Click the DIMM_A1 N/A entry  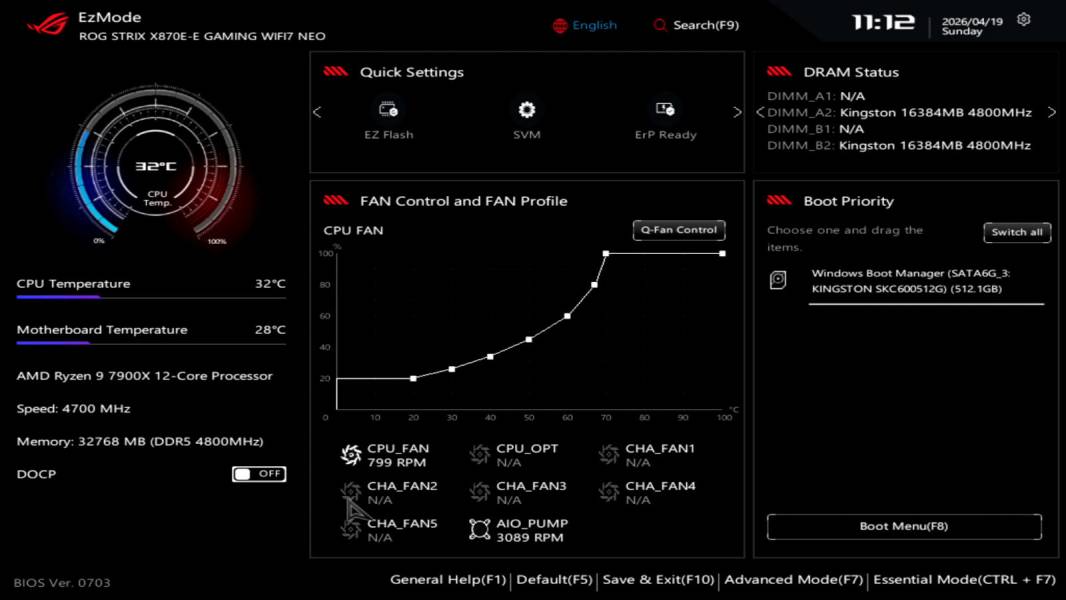pos(816,96)
